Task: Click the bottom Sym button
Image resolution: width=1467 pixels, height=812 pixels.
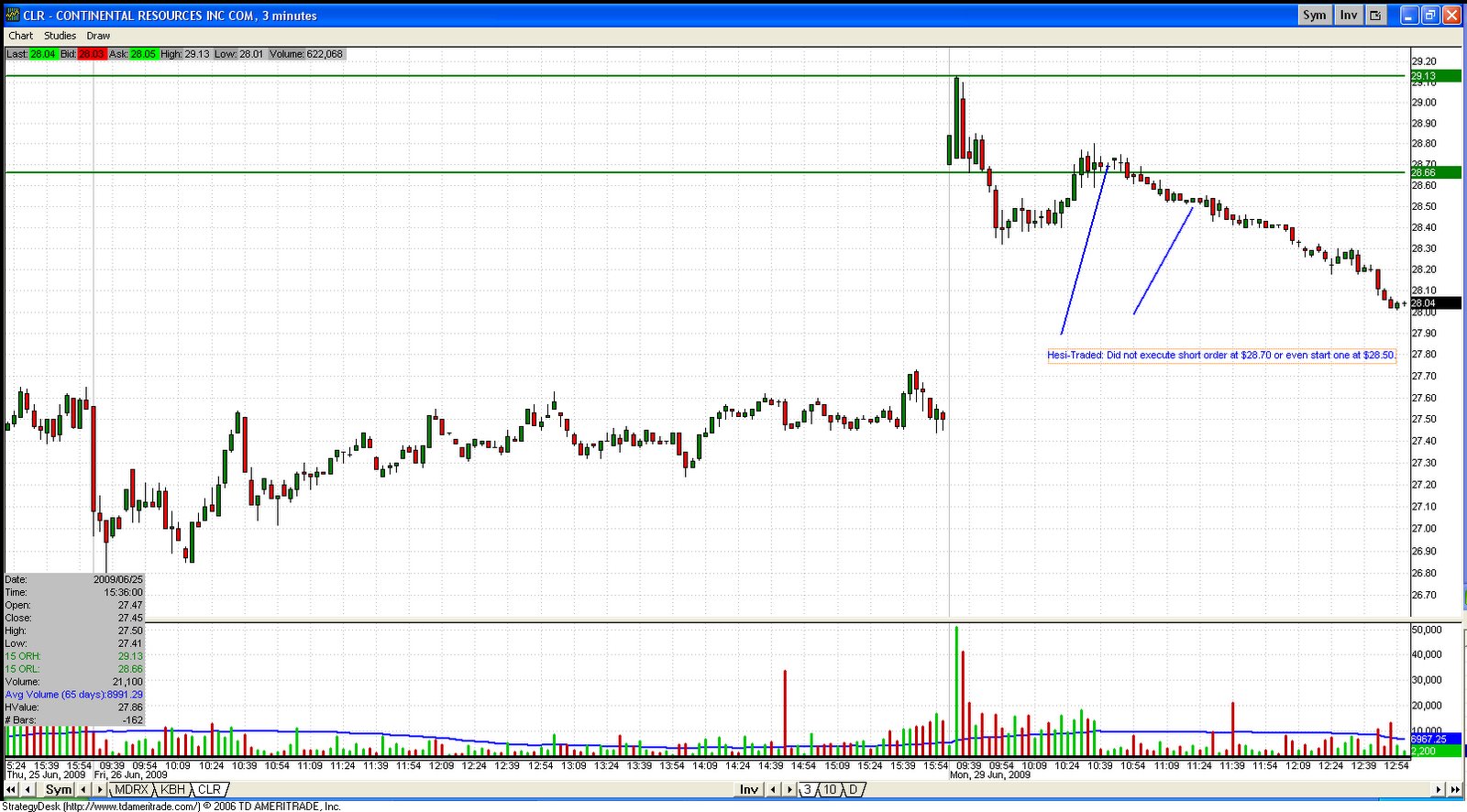Action: click(58, 789)
